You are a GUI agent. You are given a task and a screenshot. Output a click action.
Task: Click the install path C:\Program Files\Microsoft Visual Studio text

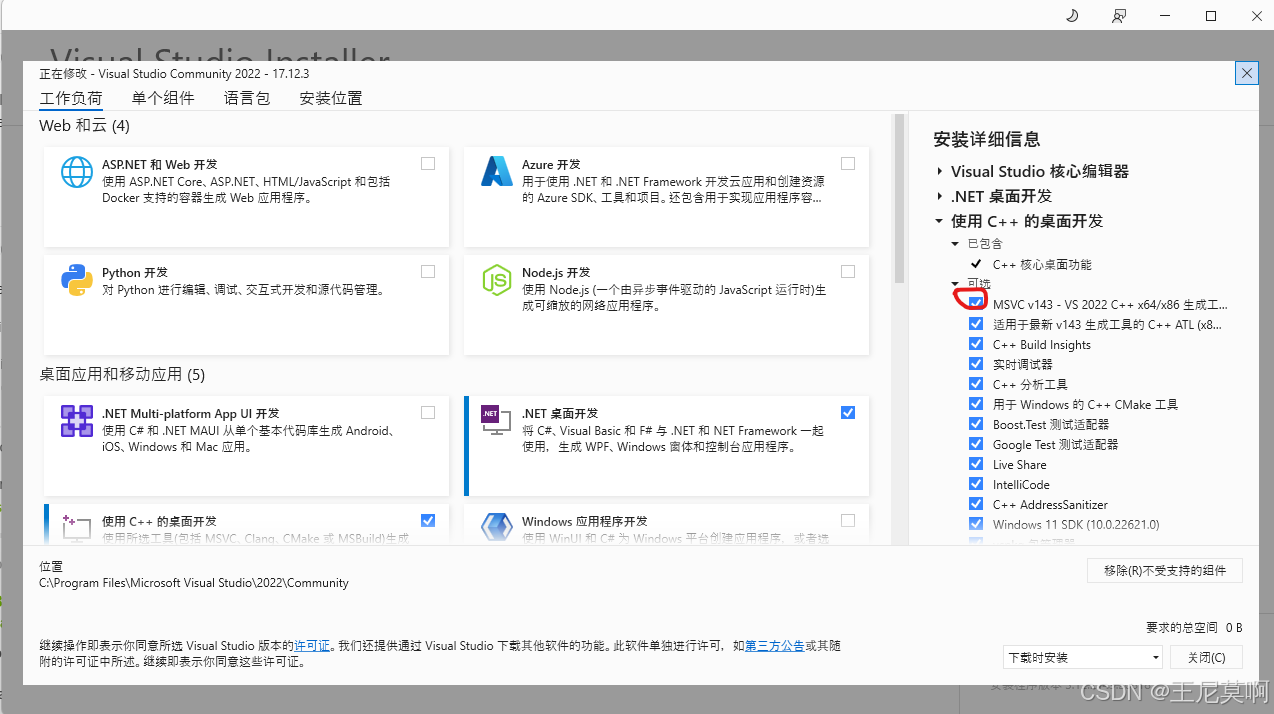(194, 583)
